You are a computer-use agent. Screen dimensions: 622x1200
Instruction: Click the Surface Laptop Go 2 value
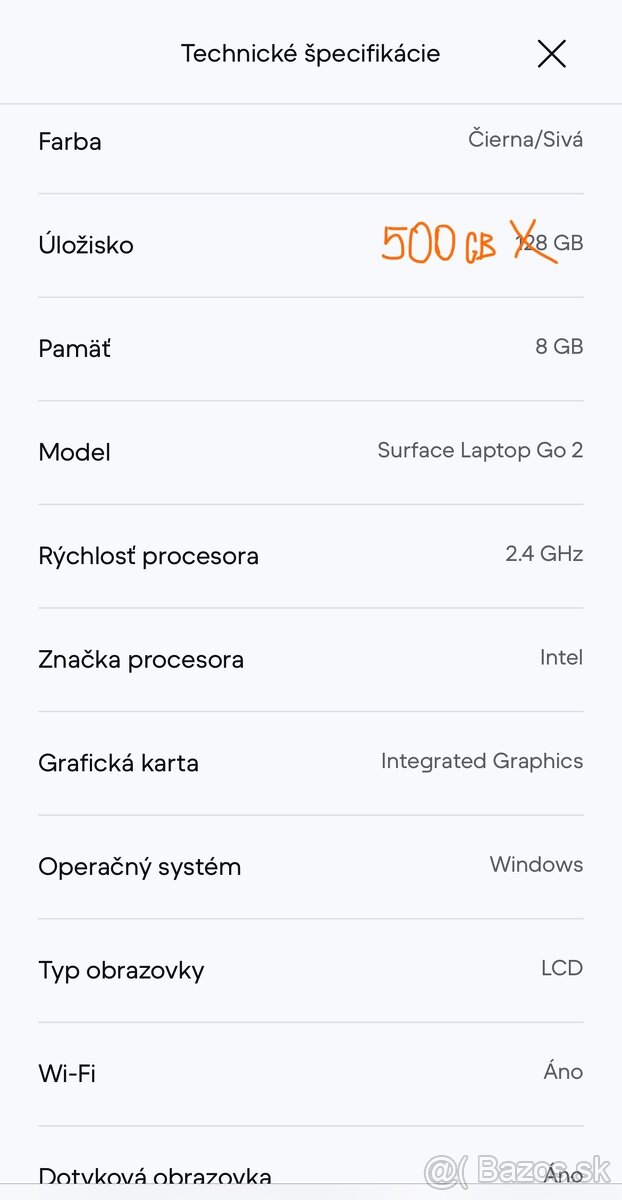coord(480,451)
